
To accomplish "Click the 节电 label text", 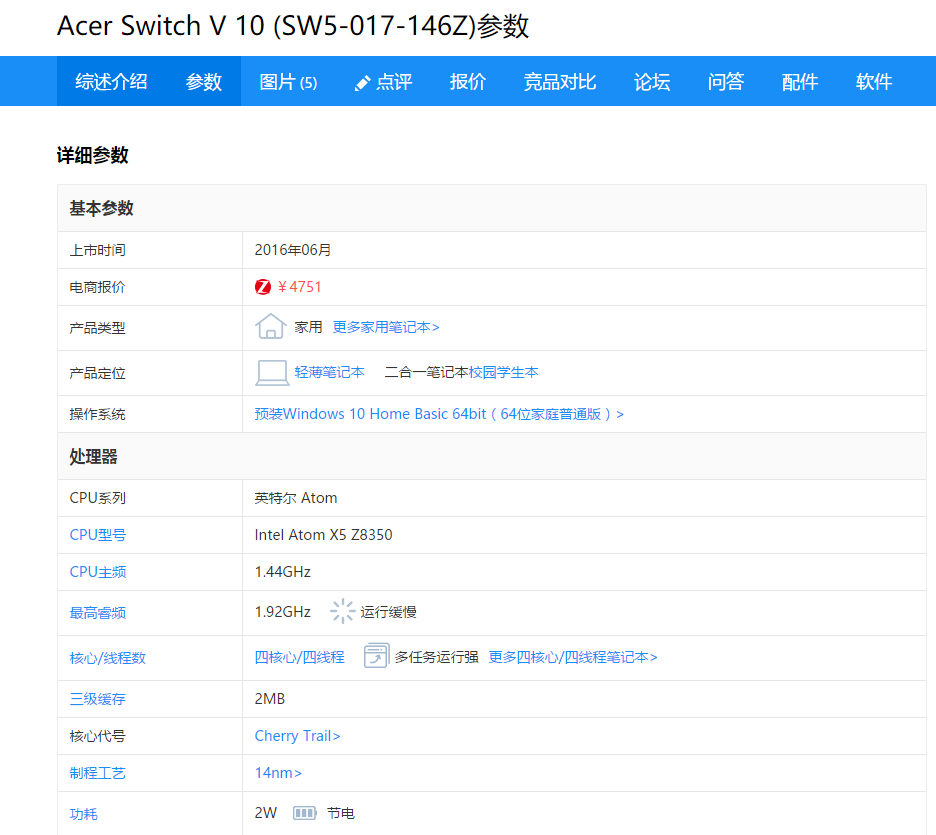I will [x=341, y=813].
